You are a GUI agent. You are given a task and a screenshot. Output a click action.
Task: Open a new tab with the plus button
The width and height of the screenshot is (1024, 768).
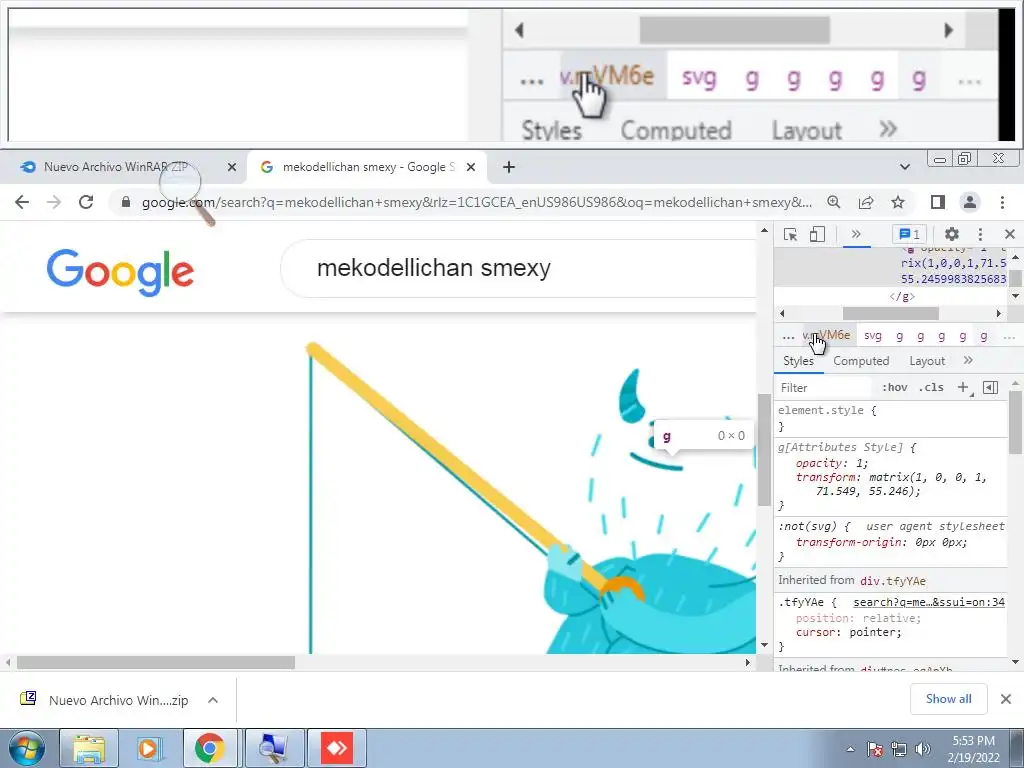point(509,167)
